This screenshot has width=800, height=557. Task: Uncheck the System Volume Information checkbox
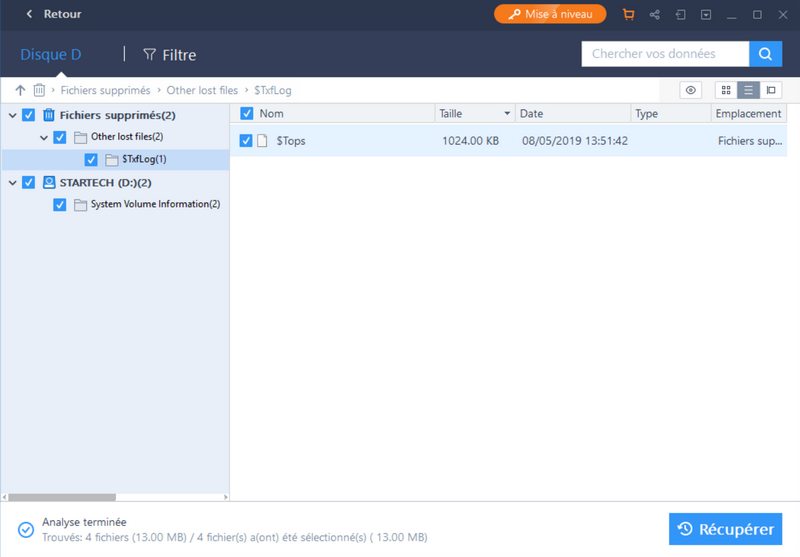[60, 205]
